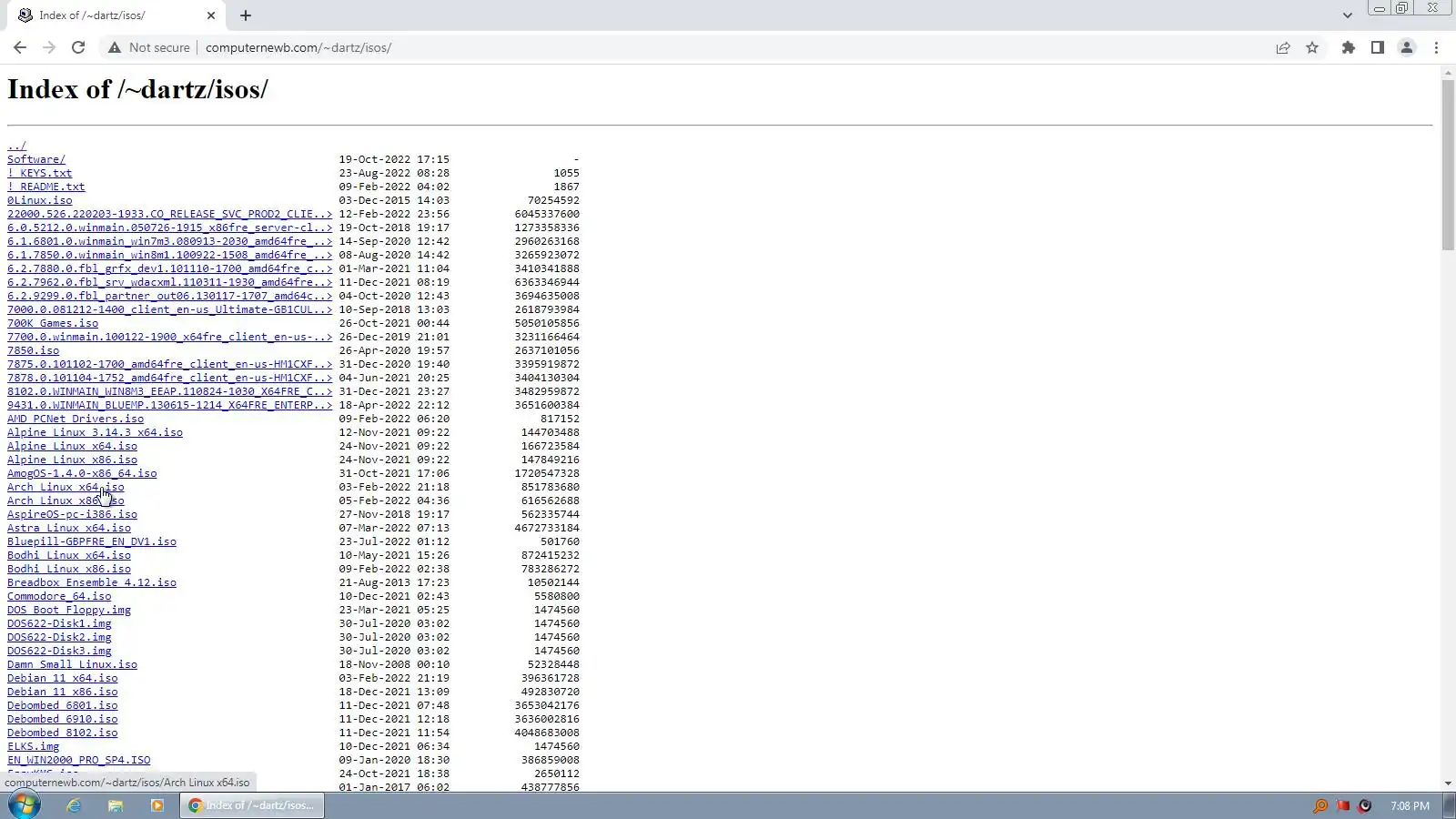1456x819 pixels.
Task: Download Arch_Linux_x64.iso
Action: 66,487
